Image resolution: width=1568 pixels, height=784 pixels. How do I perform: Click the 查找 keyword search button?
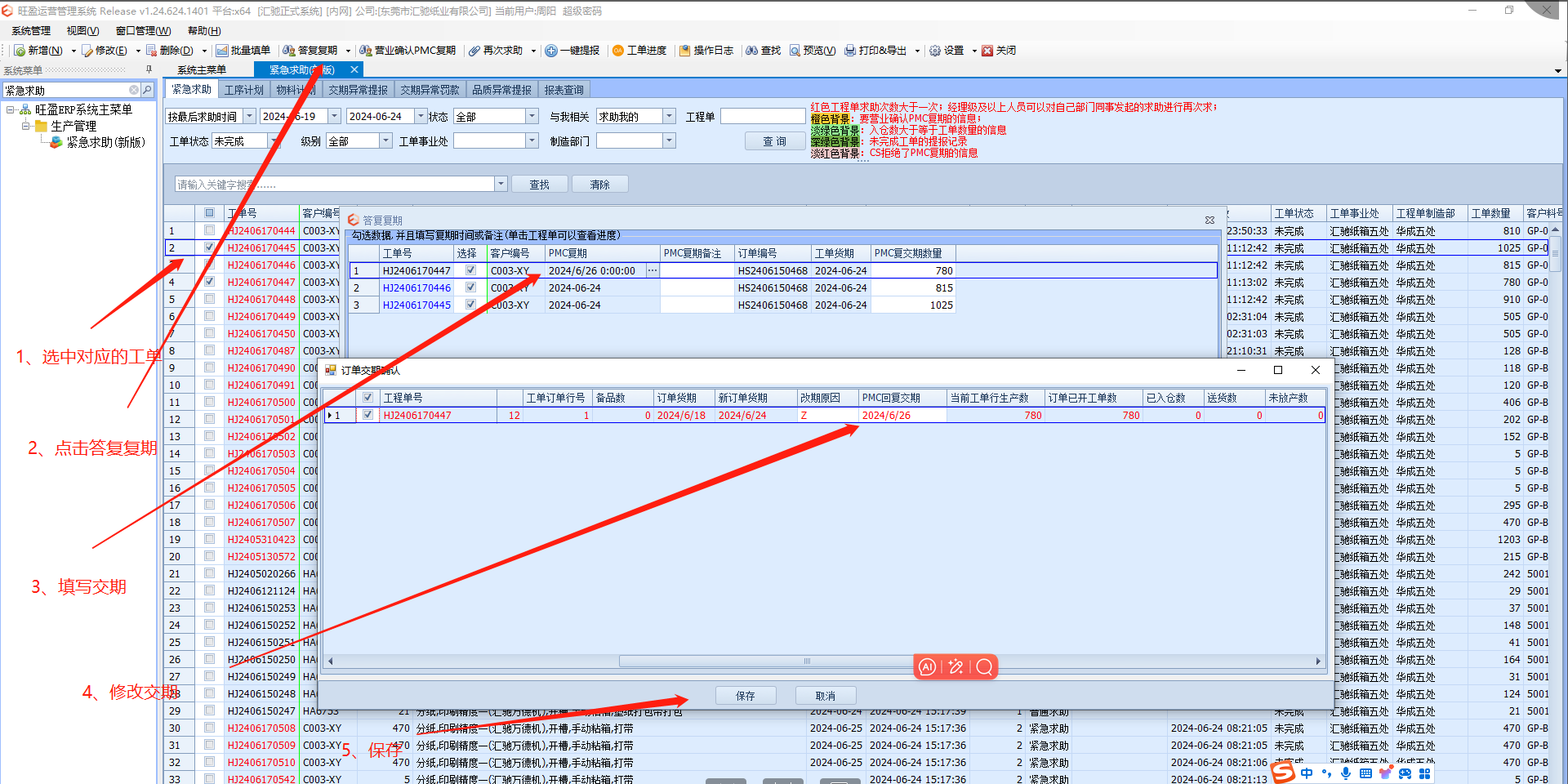coord(539,185)
